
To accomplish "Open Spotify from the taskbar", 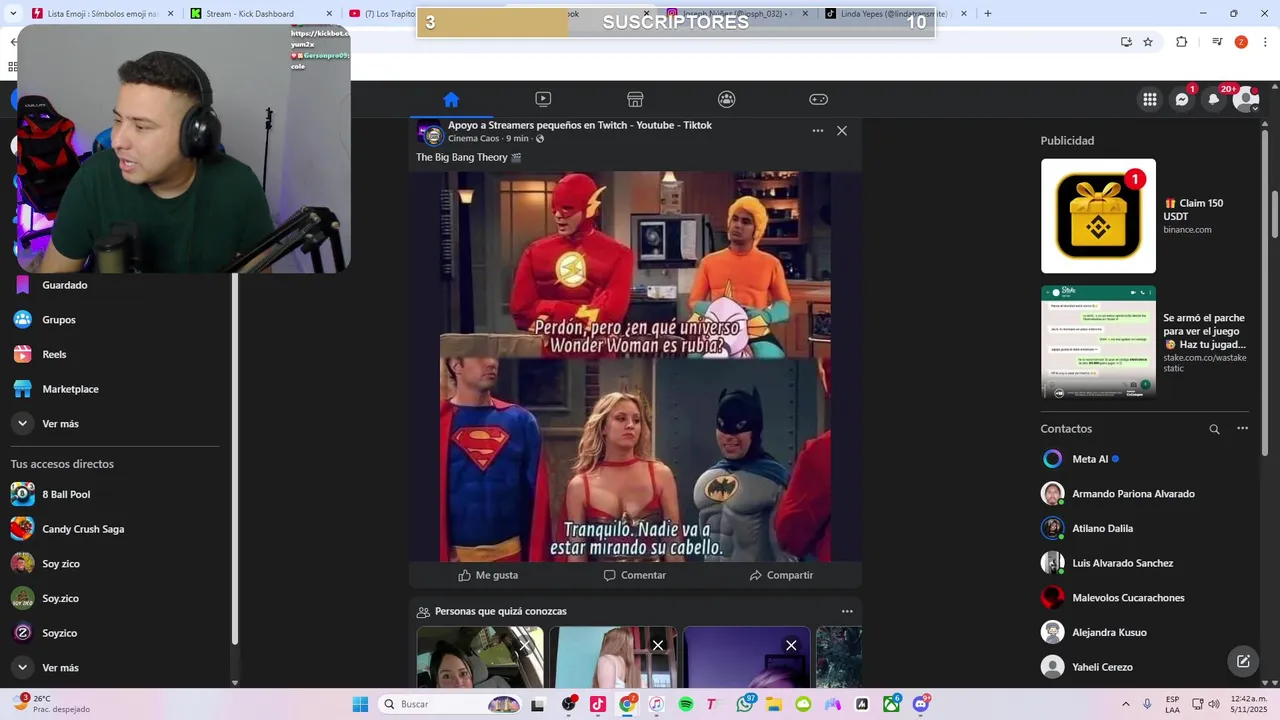I will point(686,704).
